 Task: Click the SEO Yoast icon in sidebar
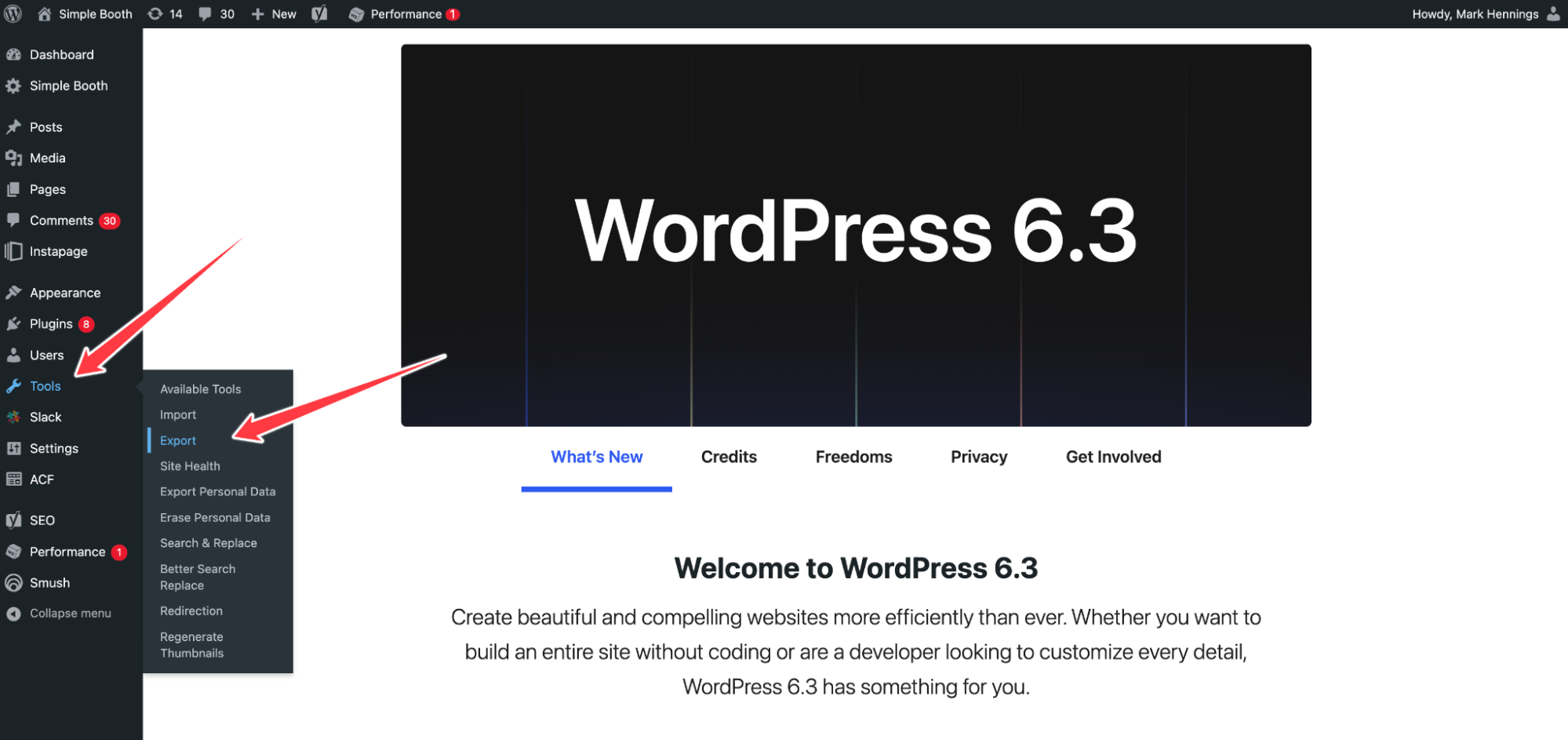point(13,520)
